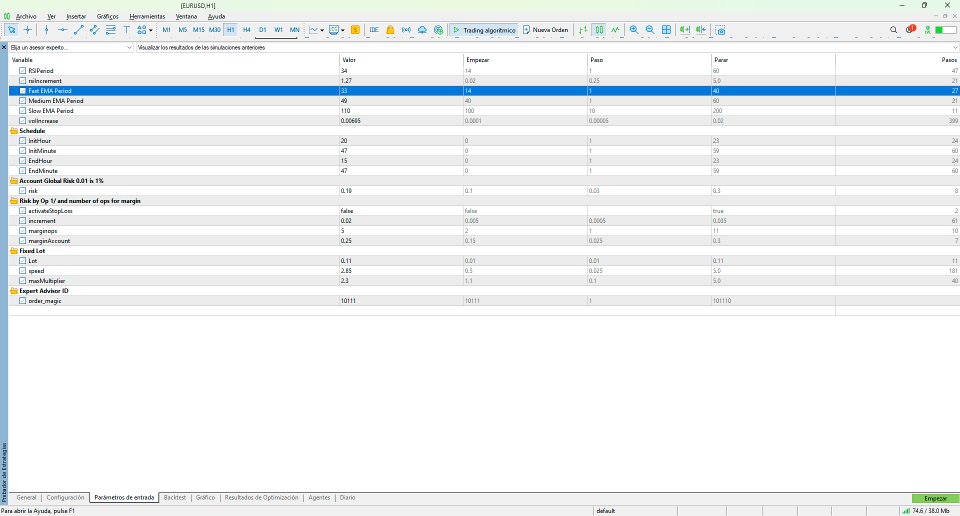Image resolution: width=960 pixels, height=516 pixels.
Task: Tile chart windows grid icon
Action: coord(666,29)
